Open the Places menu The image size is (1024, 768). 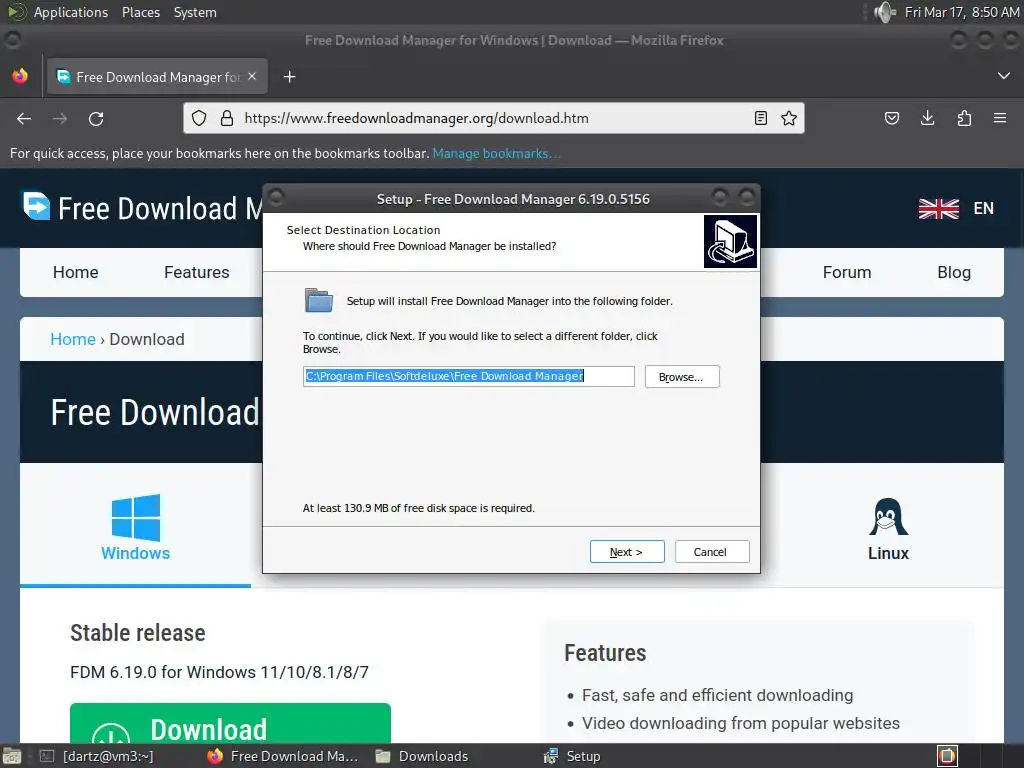tap(141, 12)
